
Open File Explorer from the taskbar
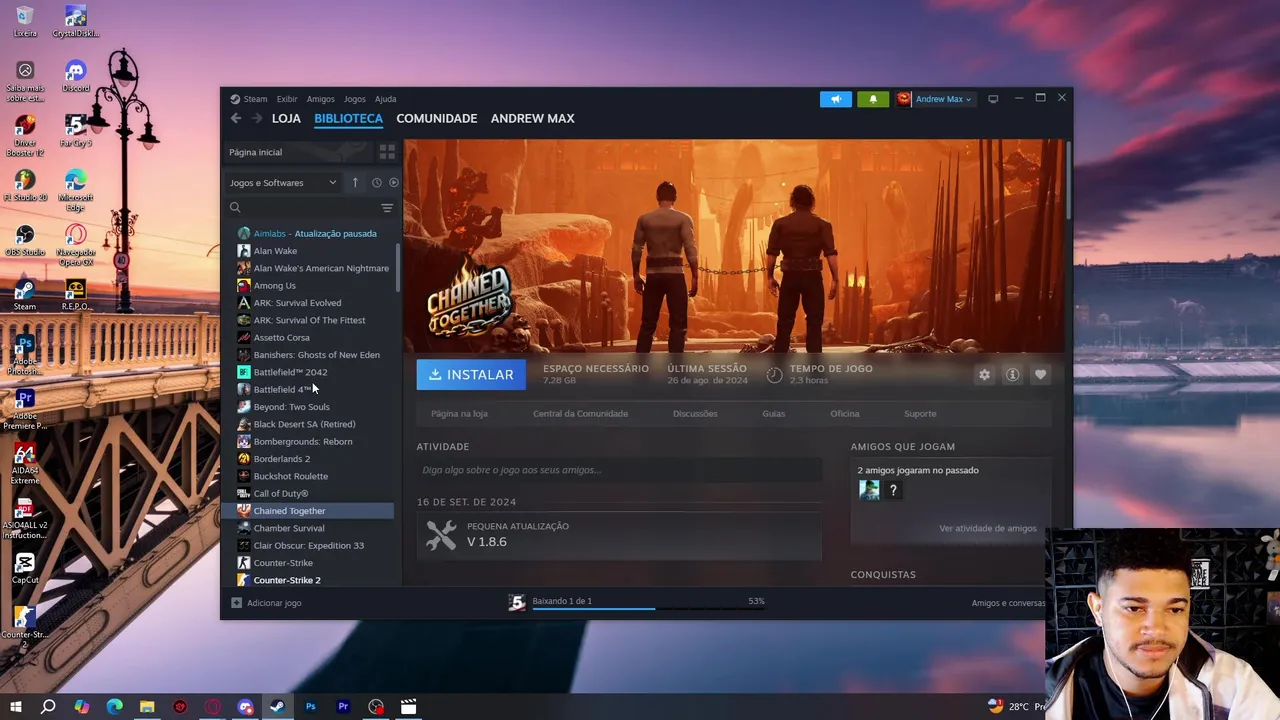click(147, 707)
